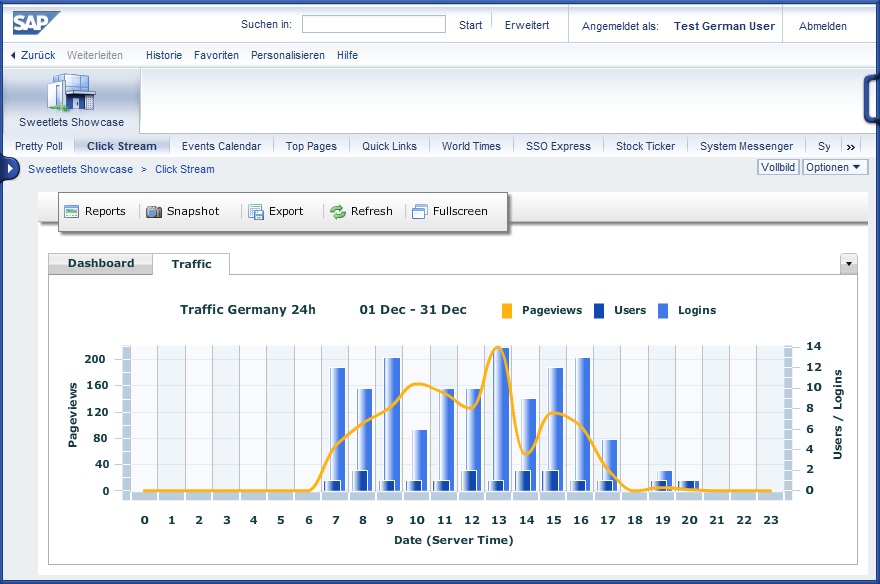Viewport: 880px width, 584px height.
Task: Click the Refresh toolbar label
Action: click(372, 211)
